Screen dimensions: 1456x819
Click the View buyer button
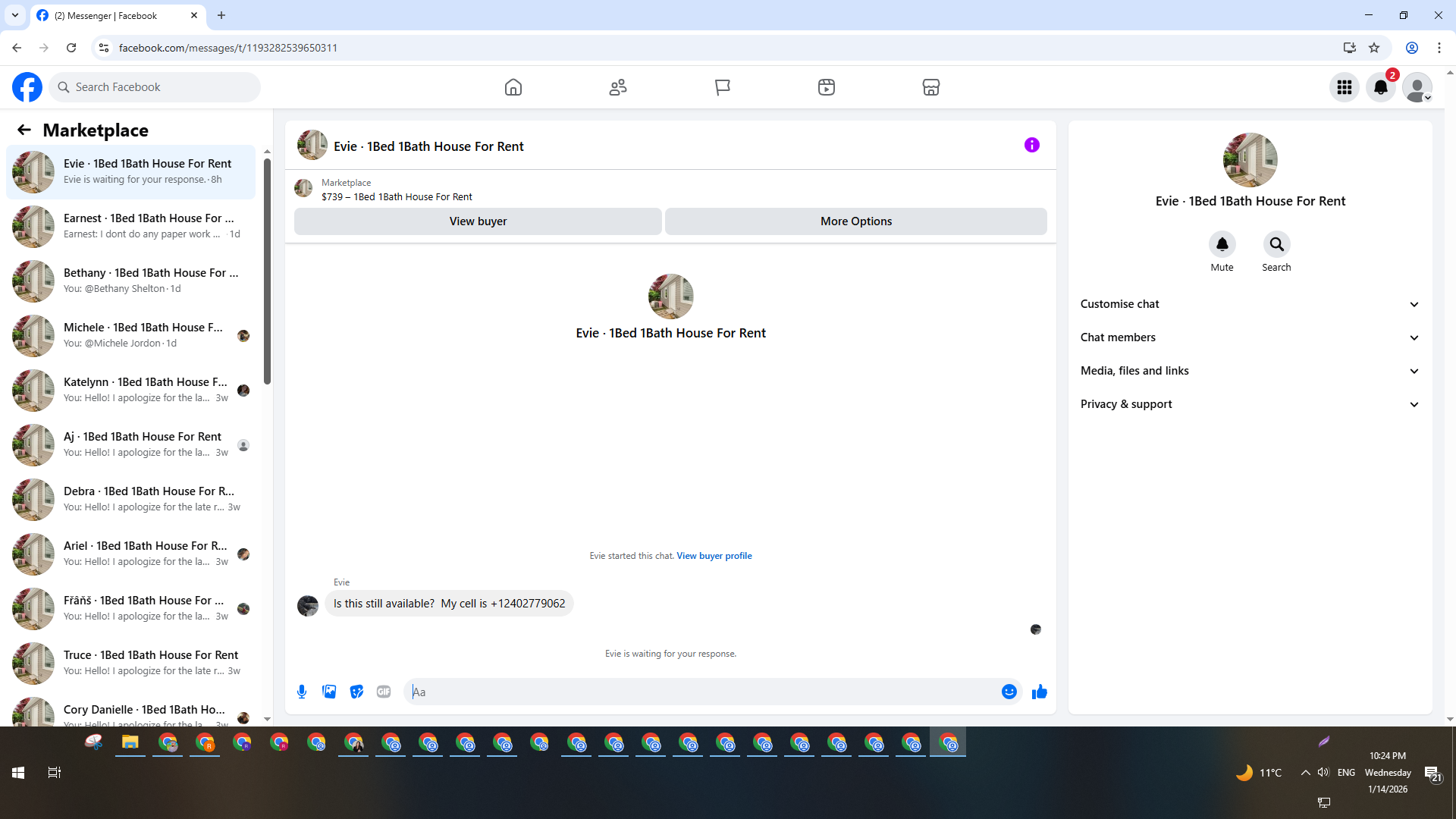click(478, 221)
